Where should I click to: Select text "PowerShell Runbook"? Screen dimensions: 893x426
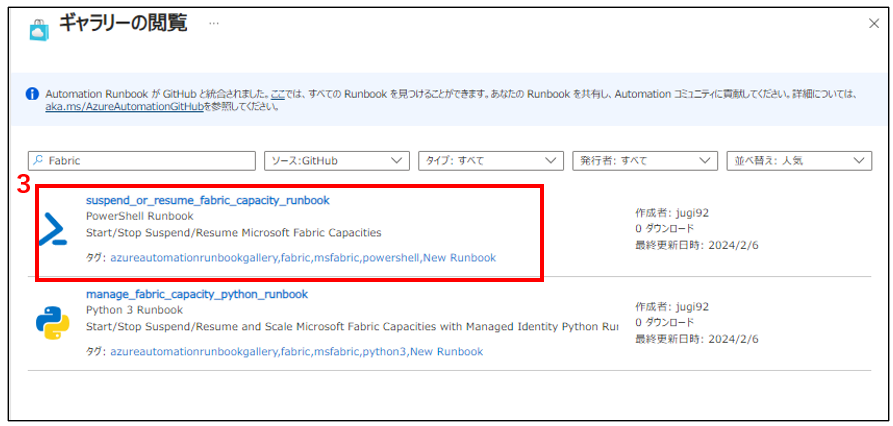(x=140, y=216)
